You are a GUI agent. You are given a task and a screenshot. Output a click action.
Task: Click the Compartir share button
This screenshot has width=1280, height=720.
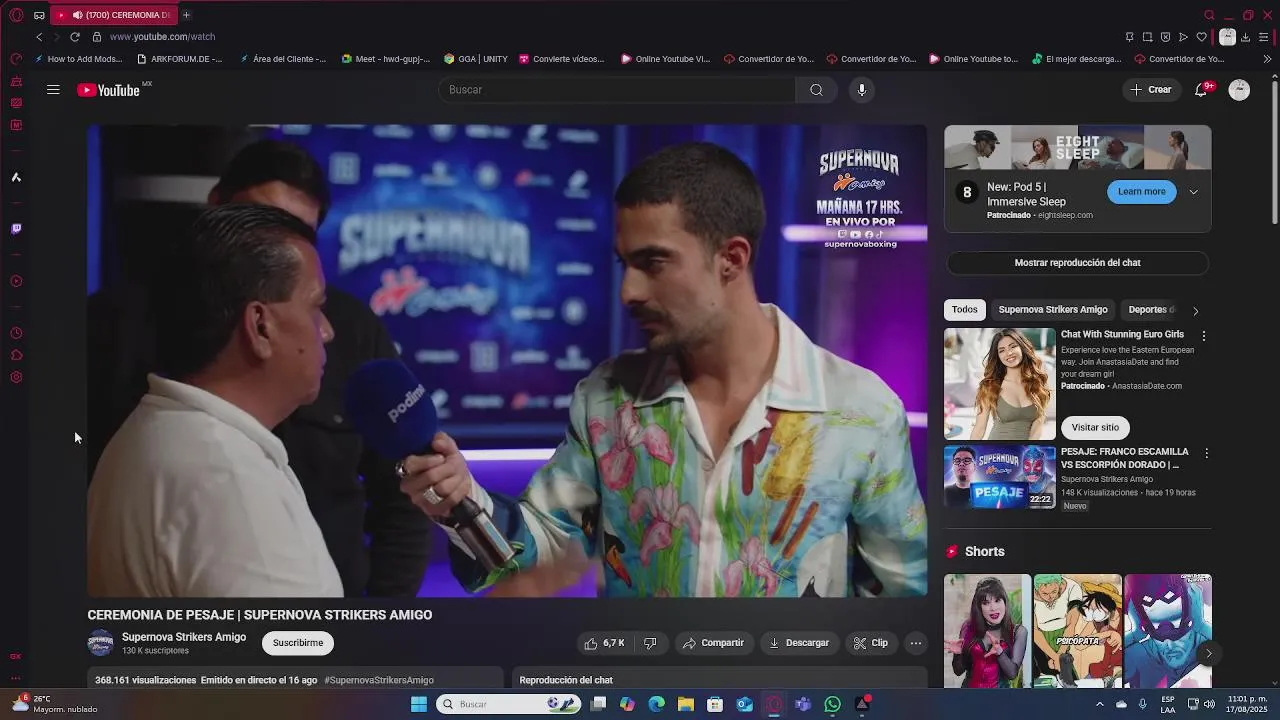tap(713, 643)
